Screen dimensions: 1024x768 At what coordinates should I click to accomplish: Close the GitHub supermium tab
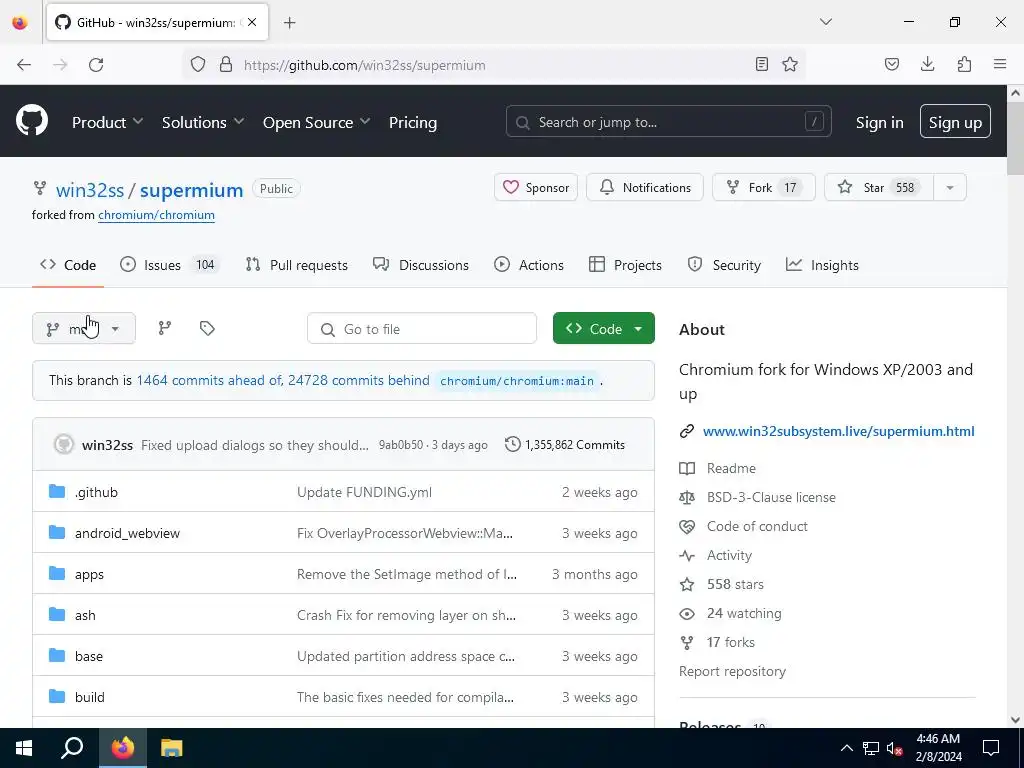tap(252, 22)
